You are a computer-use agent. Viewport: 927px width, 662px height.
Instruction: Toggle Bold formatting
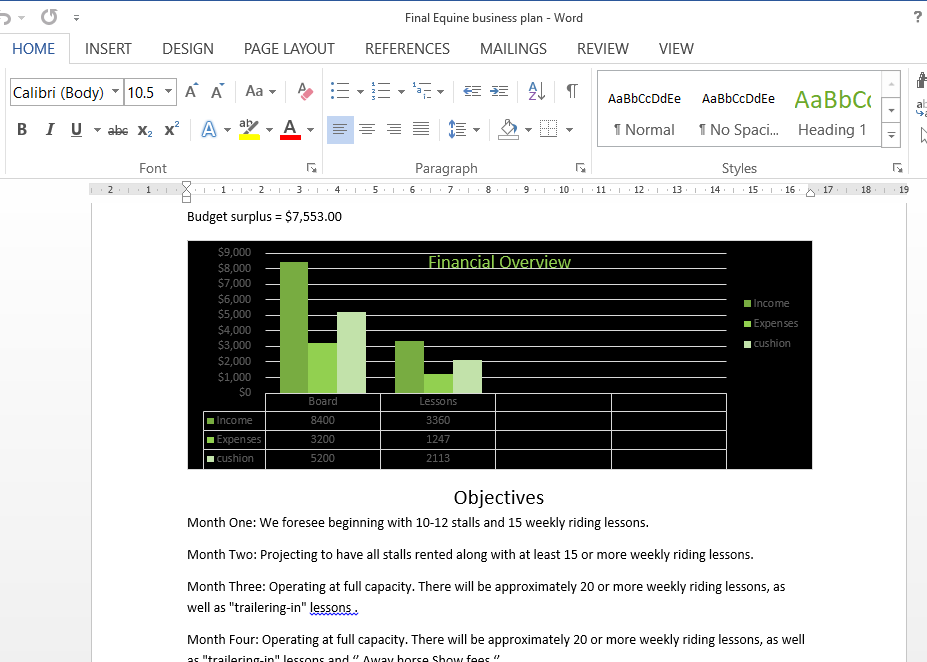coord(22,129)
